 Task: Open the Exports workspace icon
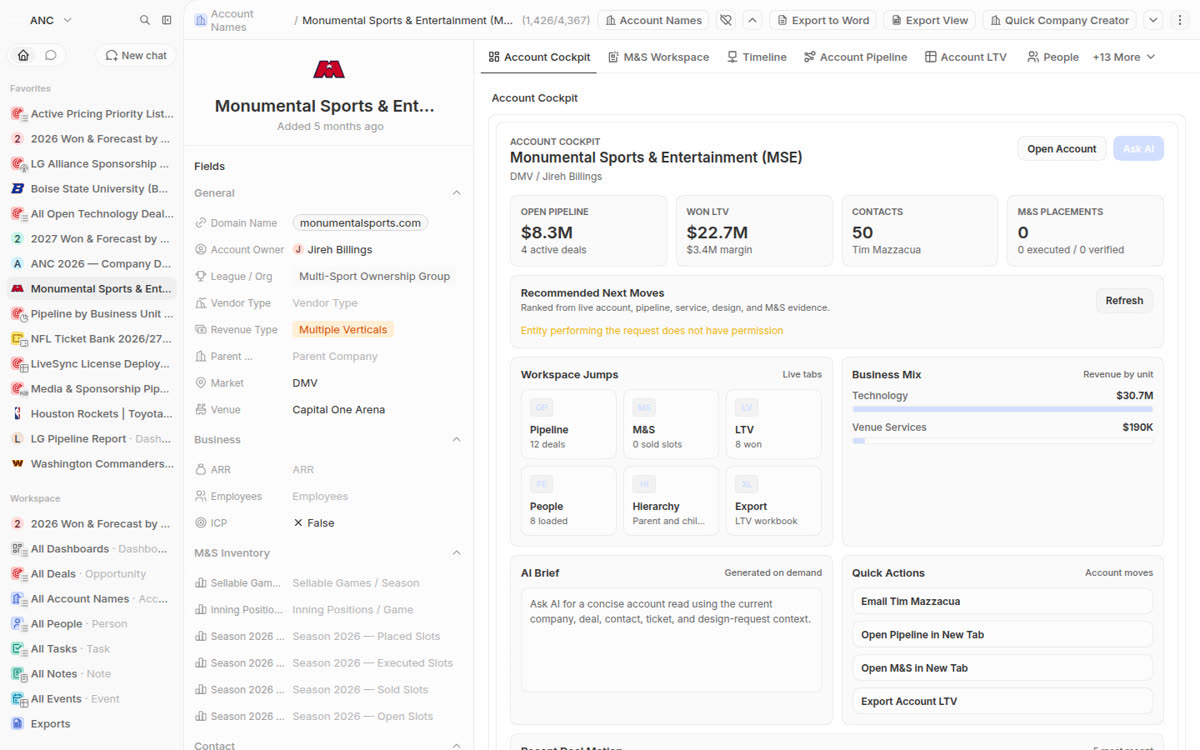17,724
